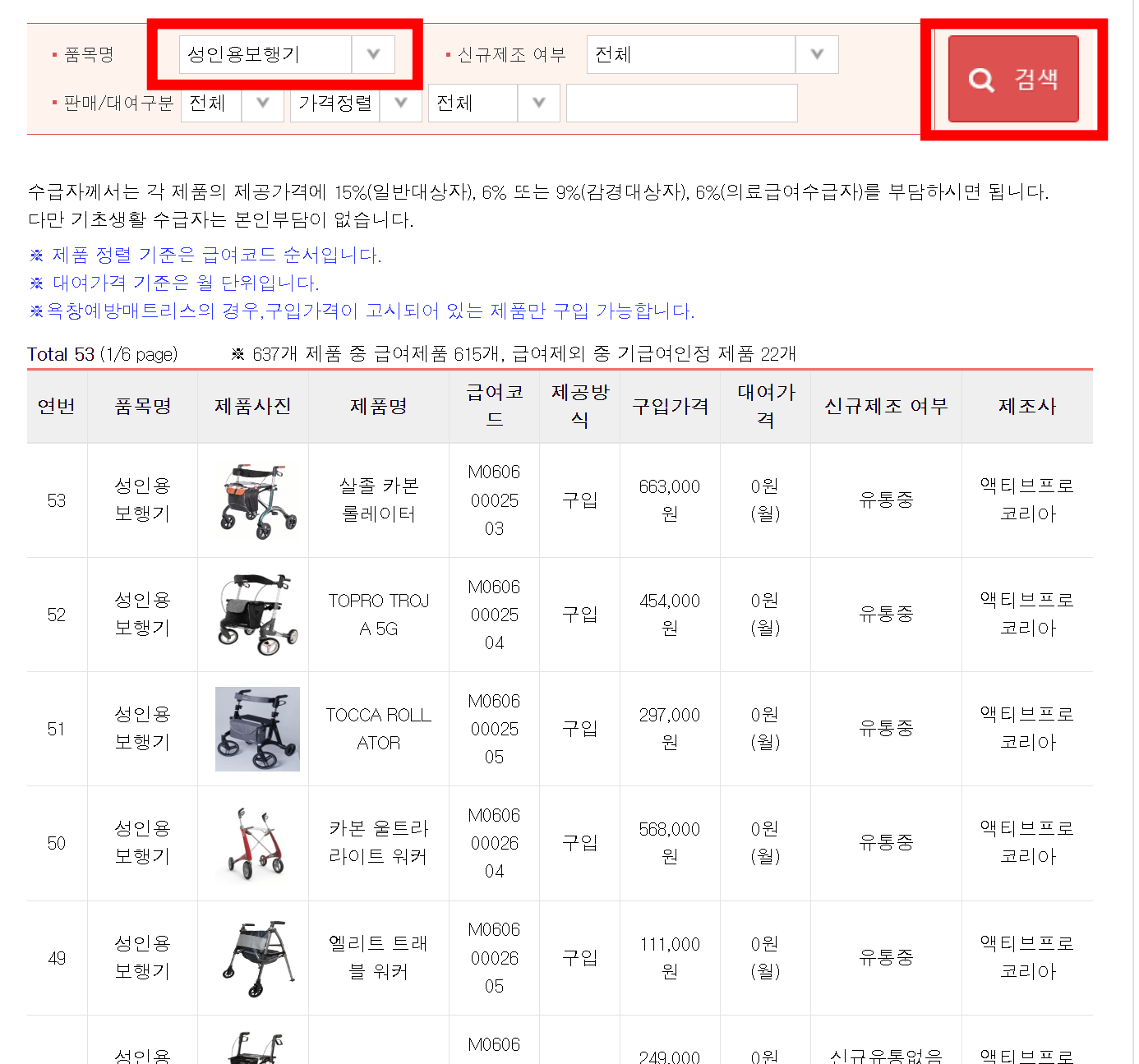
Task: Open the TOCCA ROLLATOR product photo
Action: (257, 729)
